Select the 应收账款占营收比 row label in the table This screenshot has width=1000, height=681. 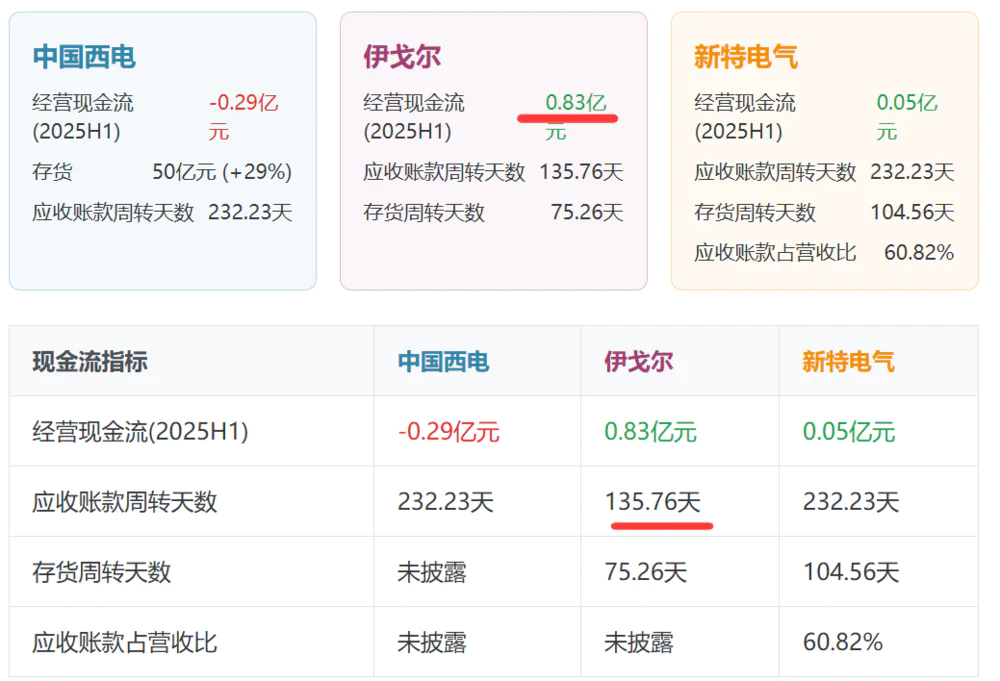tap(124, 642)
